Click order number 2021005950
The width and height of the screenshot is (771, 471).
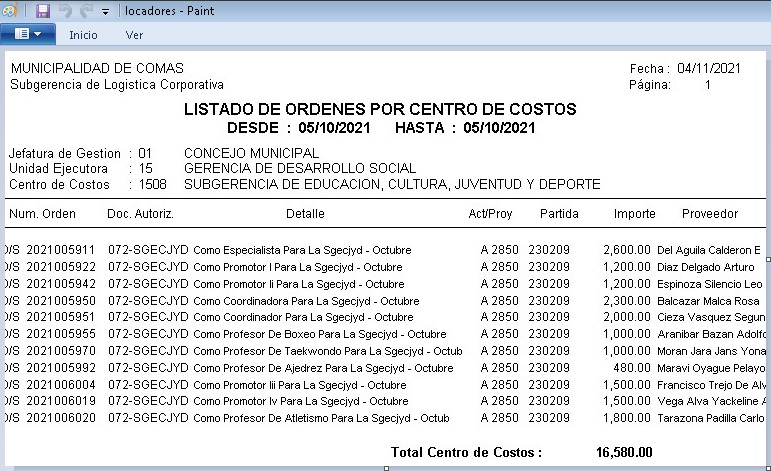click(x=60, y=300)
